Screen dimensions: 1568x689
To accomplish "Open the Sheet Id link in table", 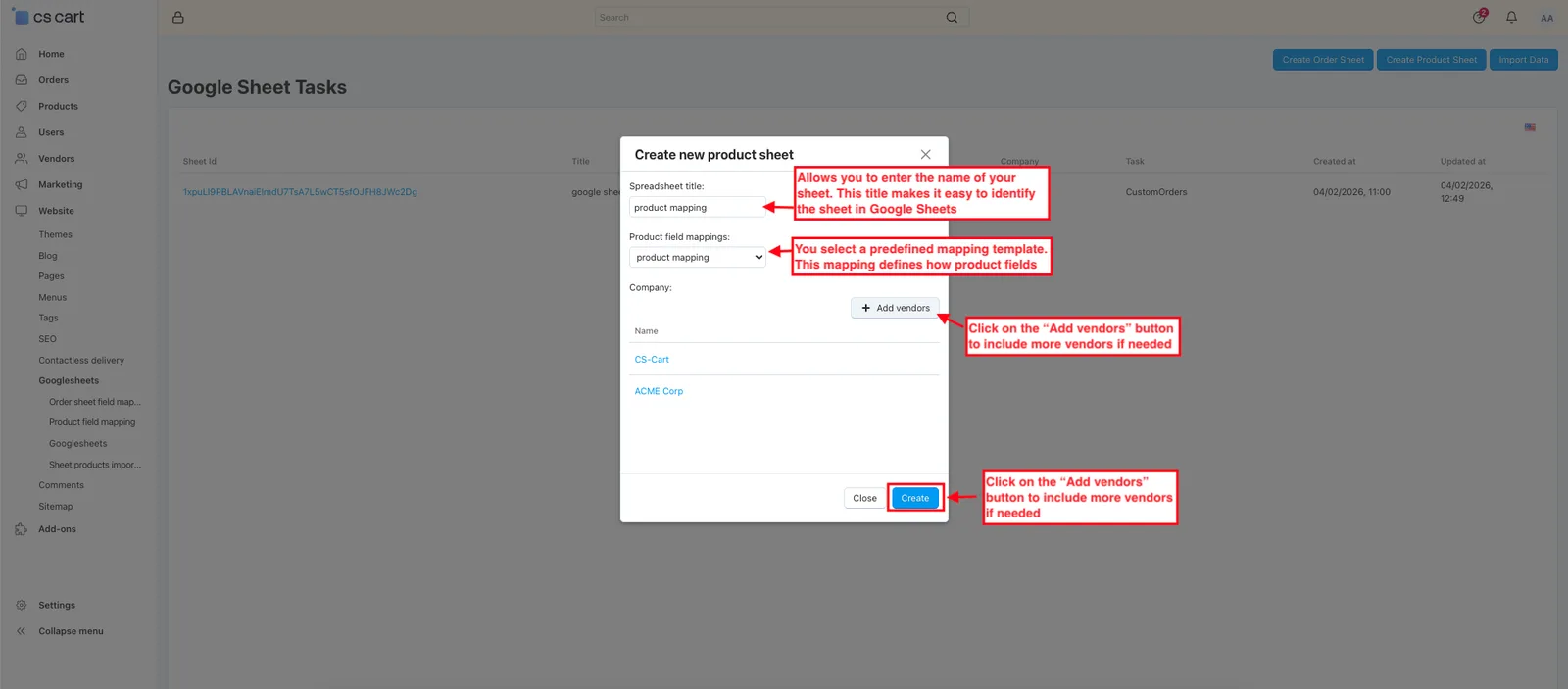I will 300,192.
